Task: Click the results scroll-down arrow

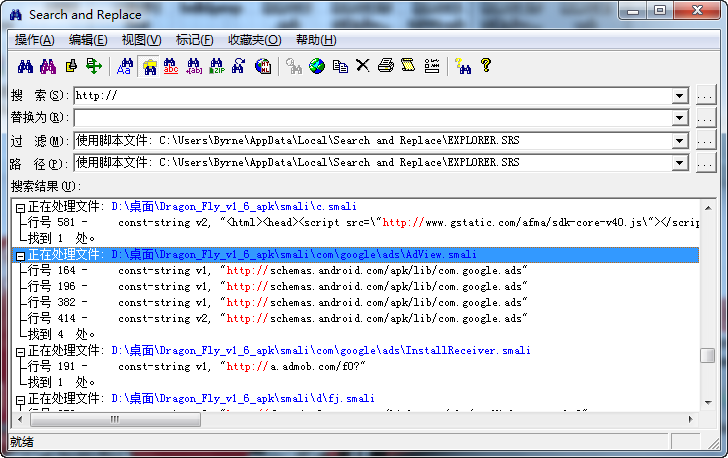Action: 708,403
